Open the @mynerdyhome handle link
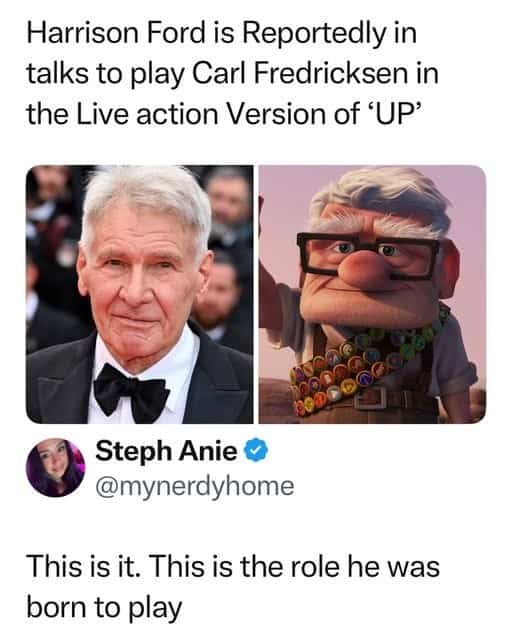 point(195,486)
